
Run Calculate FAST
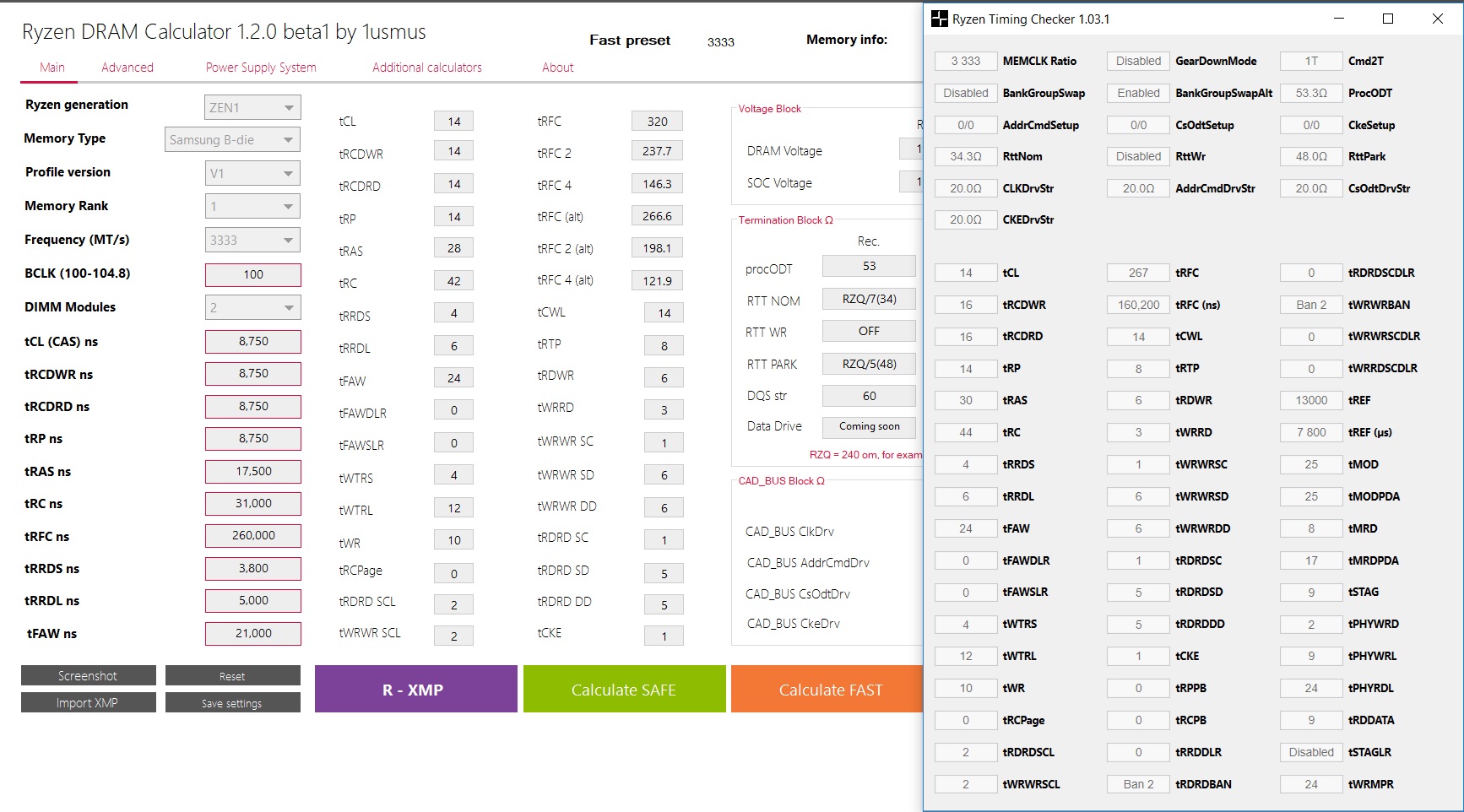(827, 689)
